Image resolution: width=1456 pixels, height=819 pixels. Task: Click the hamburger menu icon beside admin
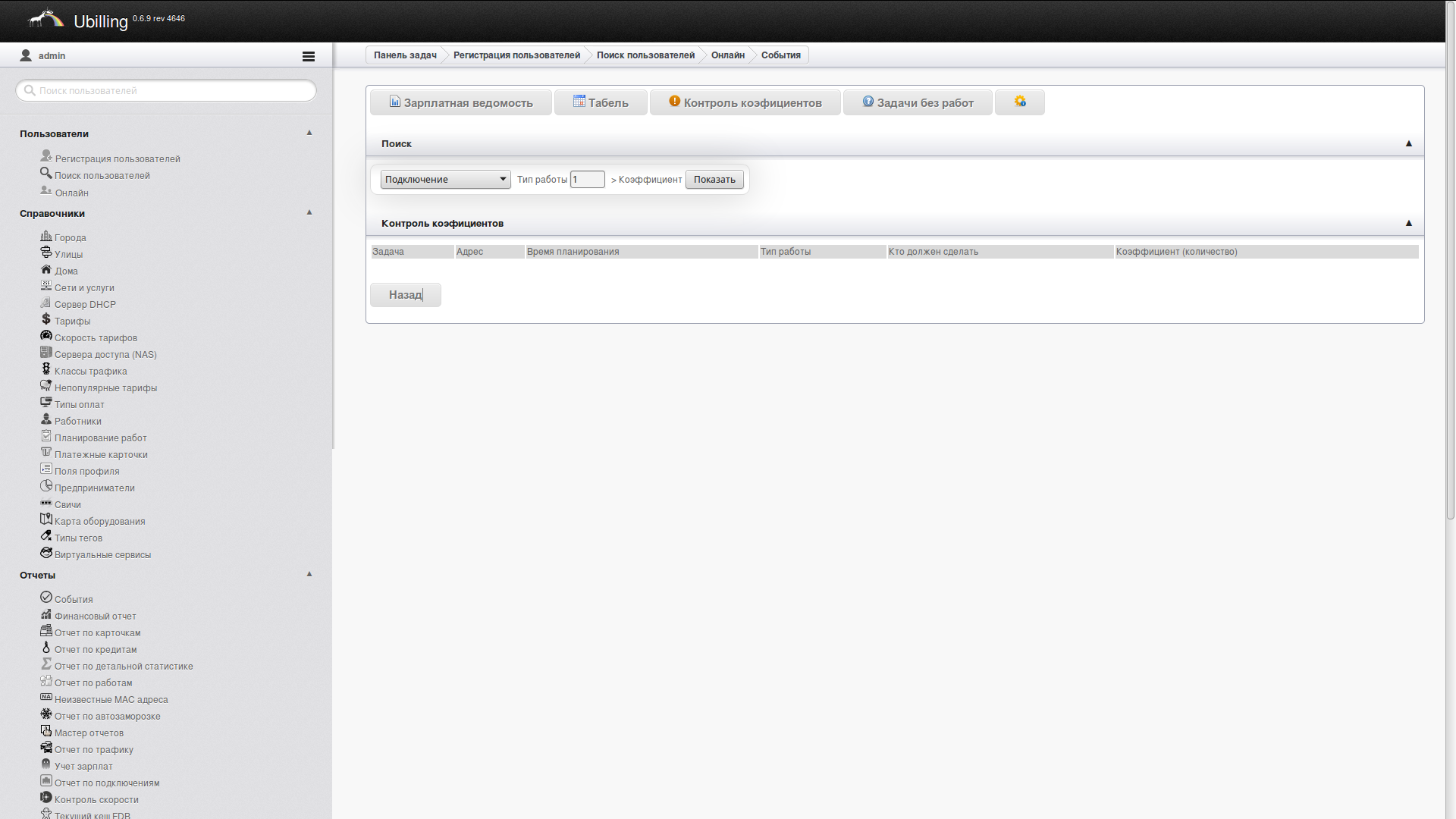click(308, 56)
